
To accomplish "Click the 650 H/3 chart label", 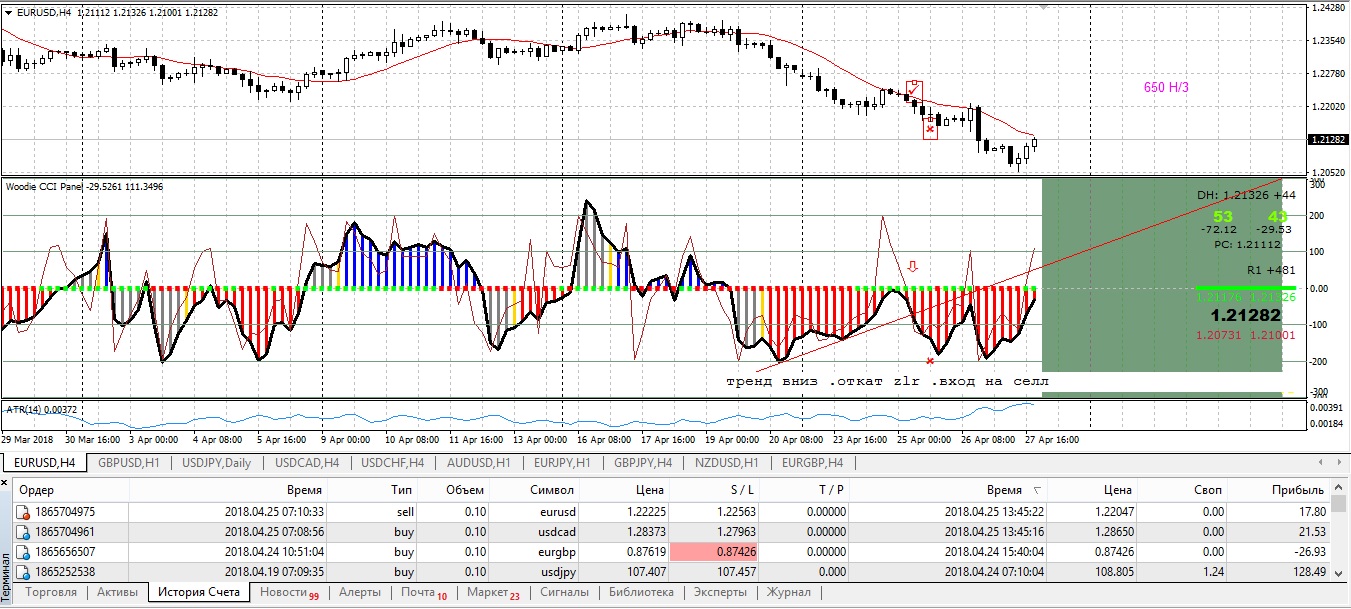I will click(x=1166, y=87).
